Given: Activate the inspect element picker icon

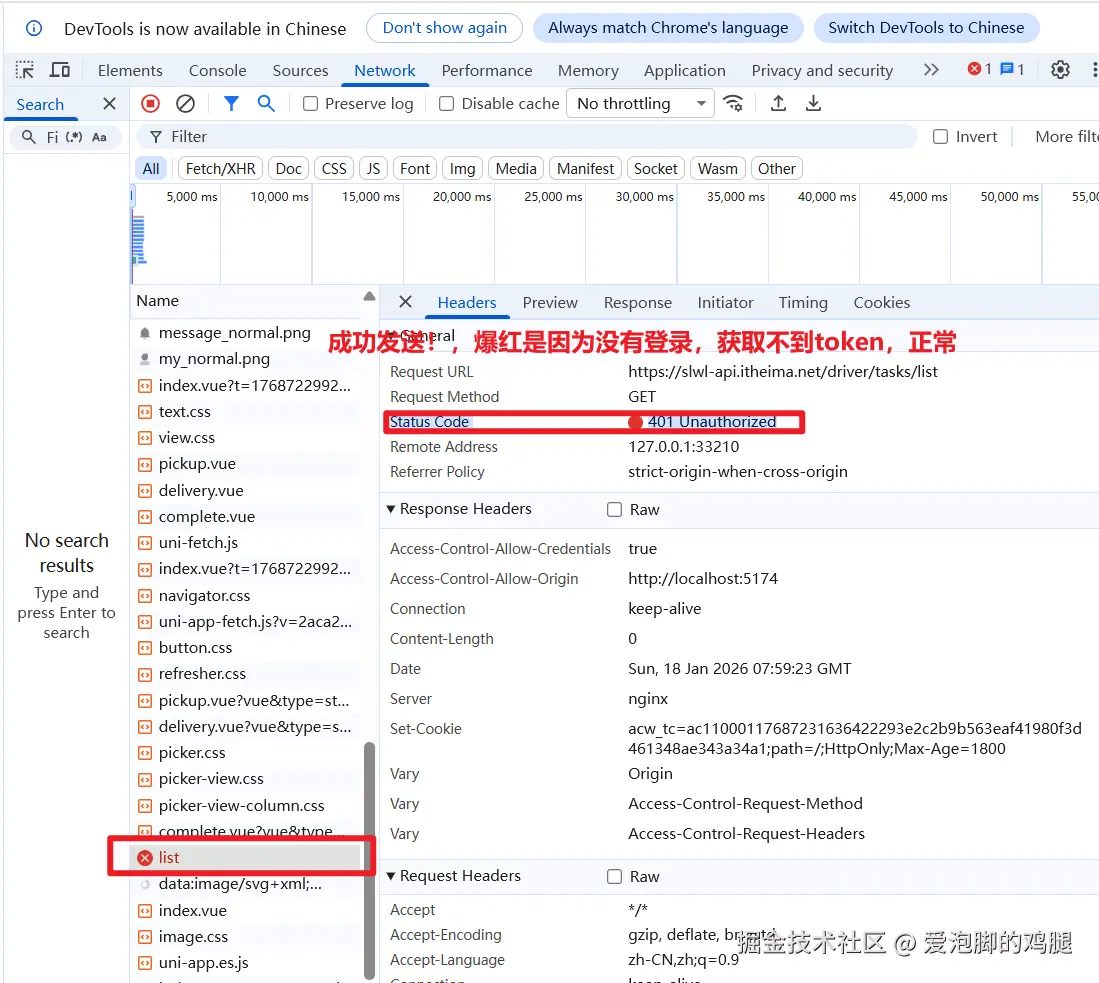Looking at the screenshot, I should point(25,70).
